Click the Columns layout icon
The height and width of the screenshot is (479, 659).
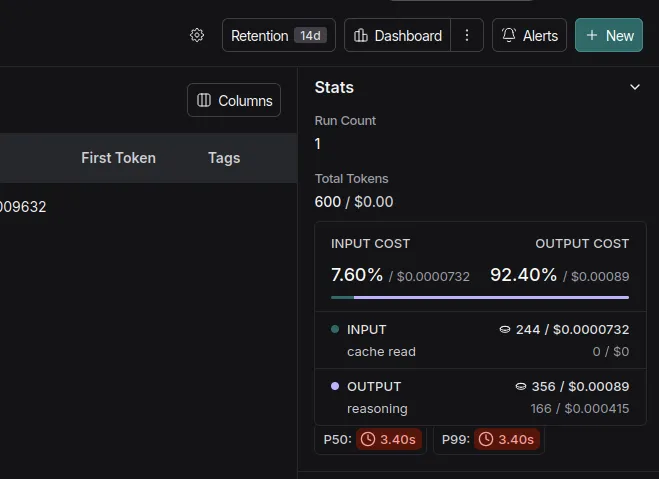[204, 100]
